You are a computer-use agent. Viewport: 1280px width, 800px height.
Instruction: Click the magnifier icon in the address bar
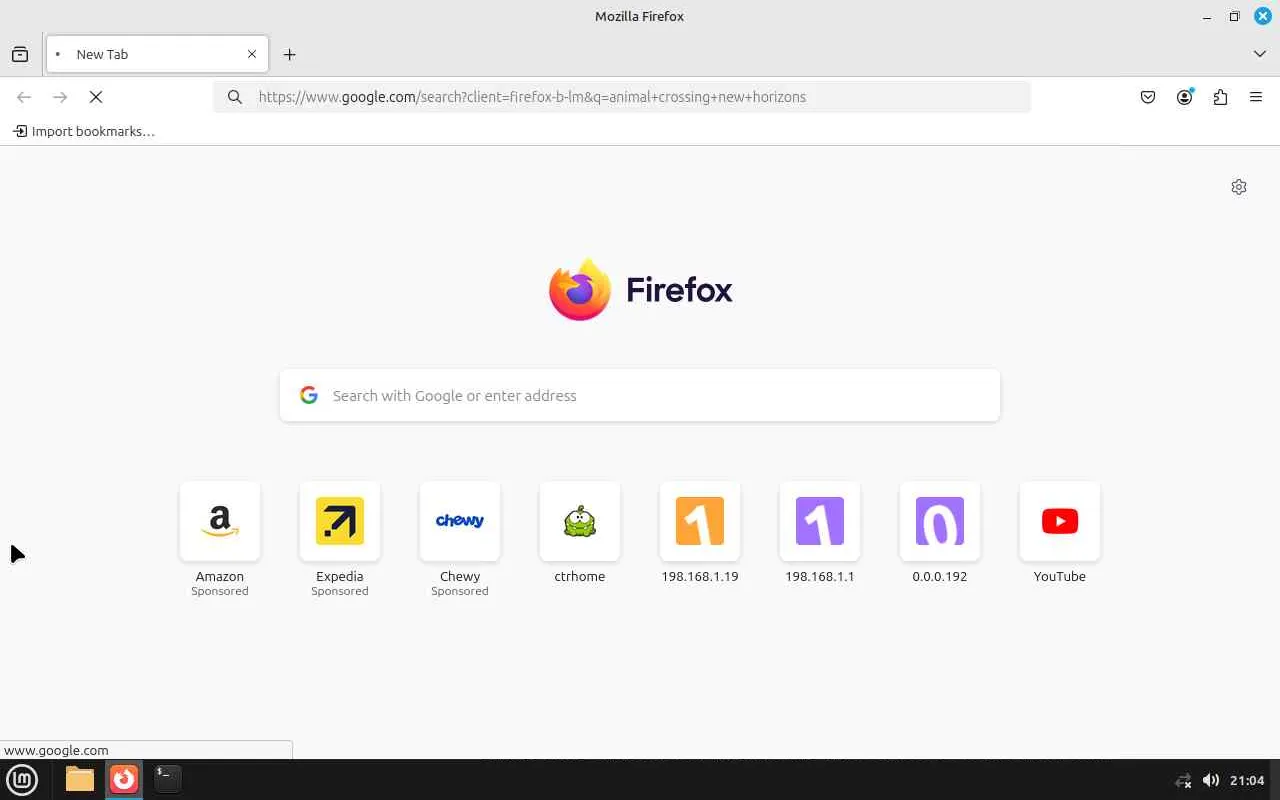tap(235, 97)
